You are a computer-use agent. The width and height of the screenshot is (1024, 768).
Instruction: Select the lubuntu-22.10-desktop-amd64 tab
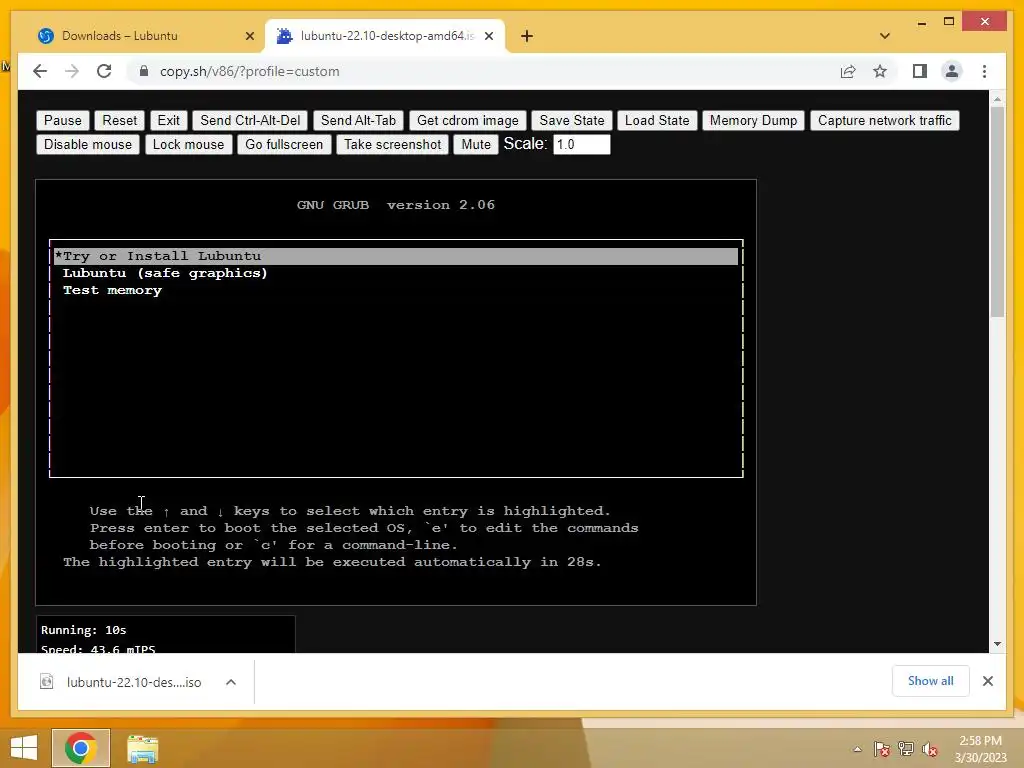[x=385, y=36]
